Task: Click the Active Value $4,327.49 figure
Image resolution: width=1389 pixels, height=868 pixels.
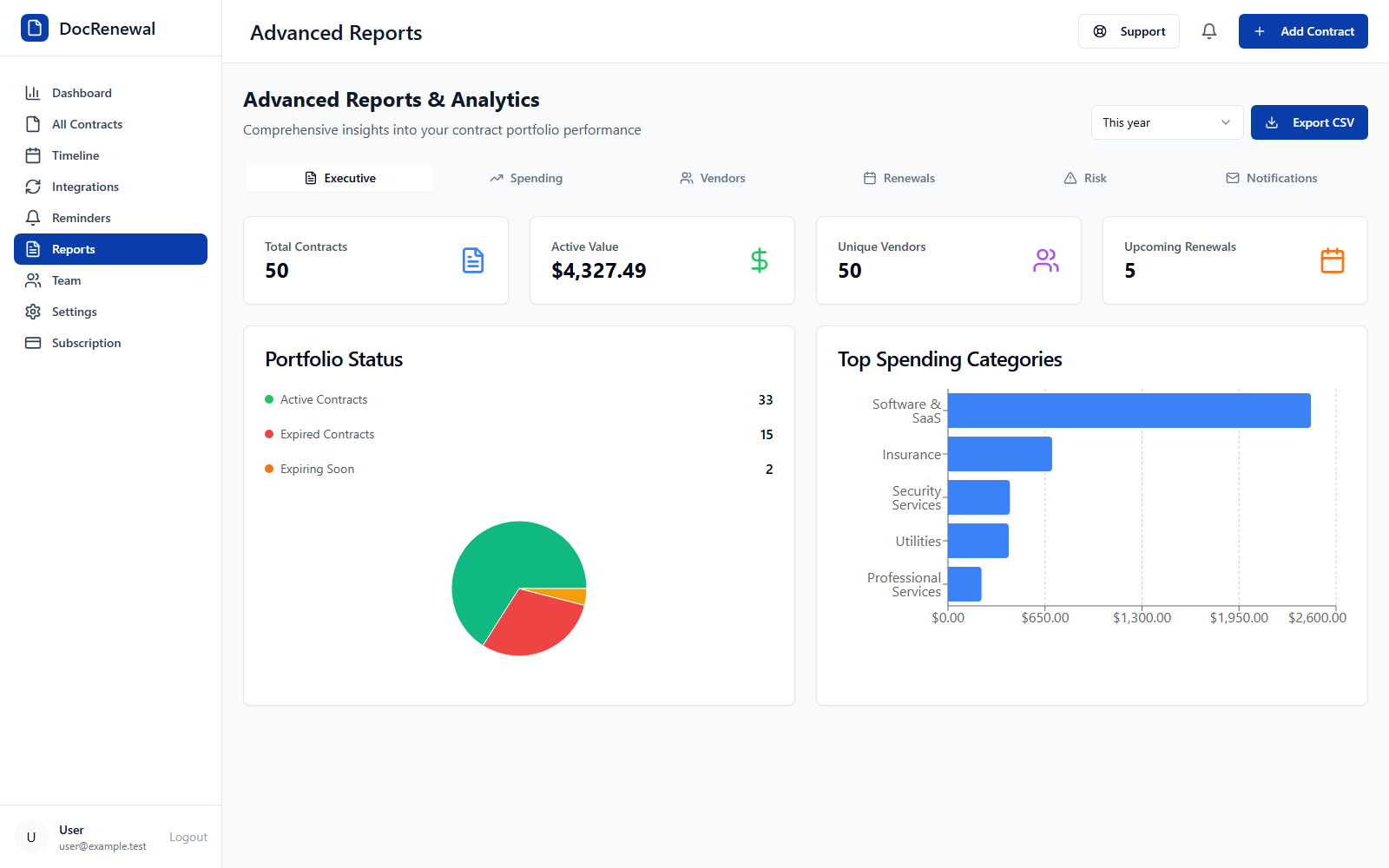Action: pyautogui.click(x=599, y=271)
